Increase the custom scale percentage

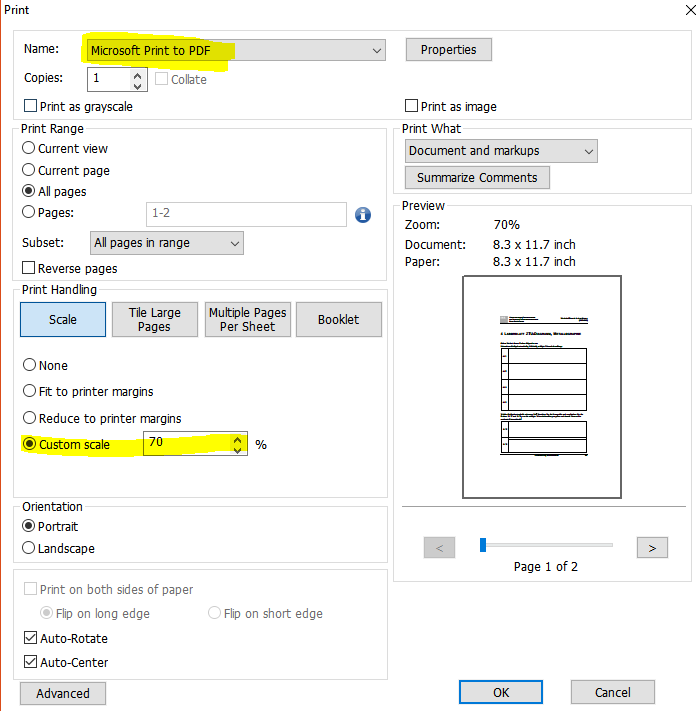click(237, 439)
